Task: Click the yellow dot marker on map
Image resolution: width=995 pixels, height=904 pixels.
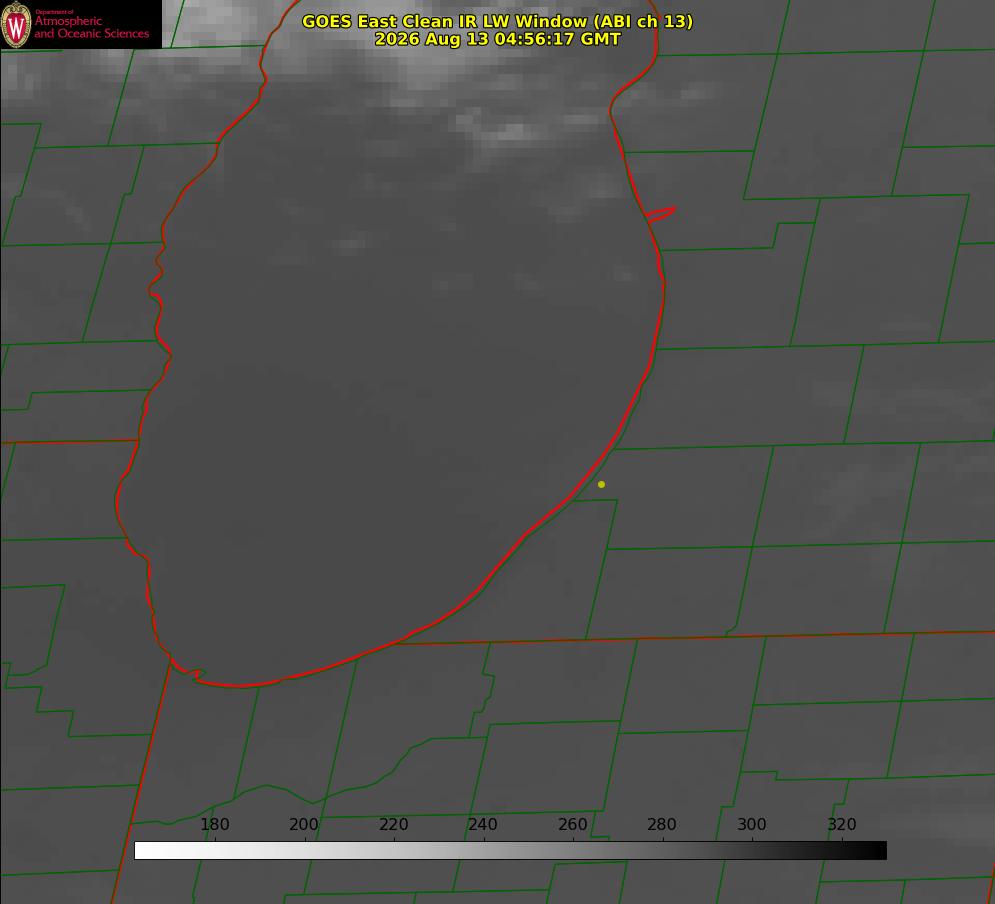Action: pyautogui.click(x=601, y=484)
